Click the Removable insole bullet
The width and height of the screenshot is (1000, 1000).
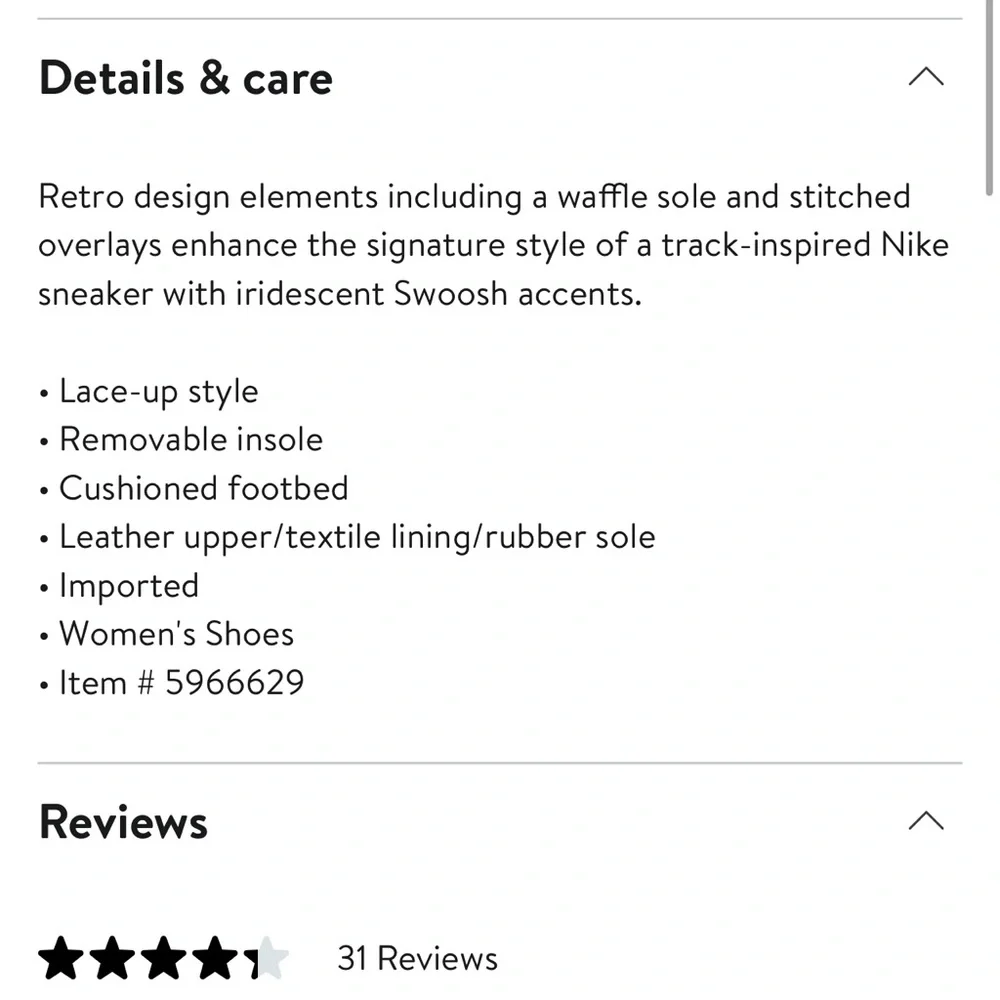(191, 439)
